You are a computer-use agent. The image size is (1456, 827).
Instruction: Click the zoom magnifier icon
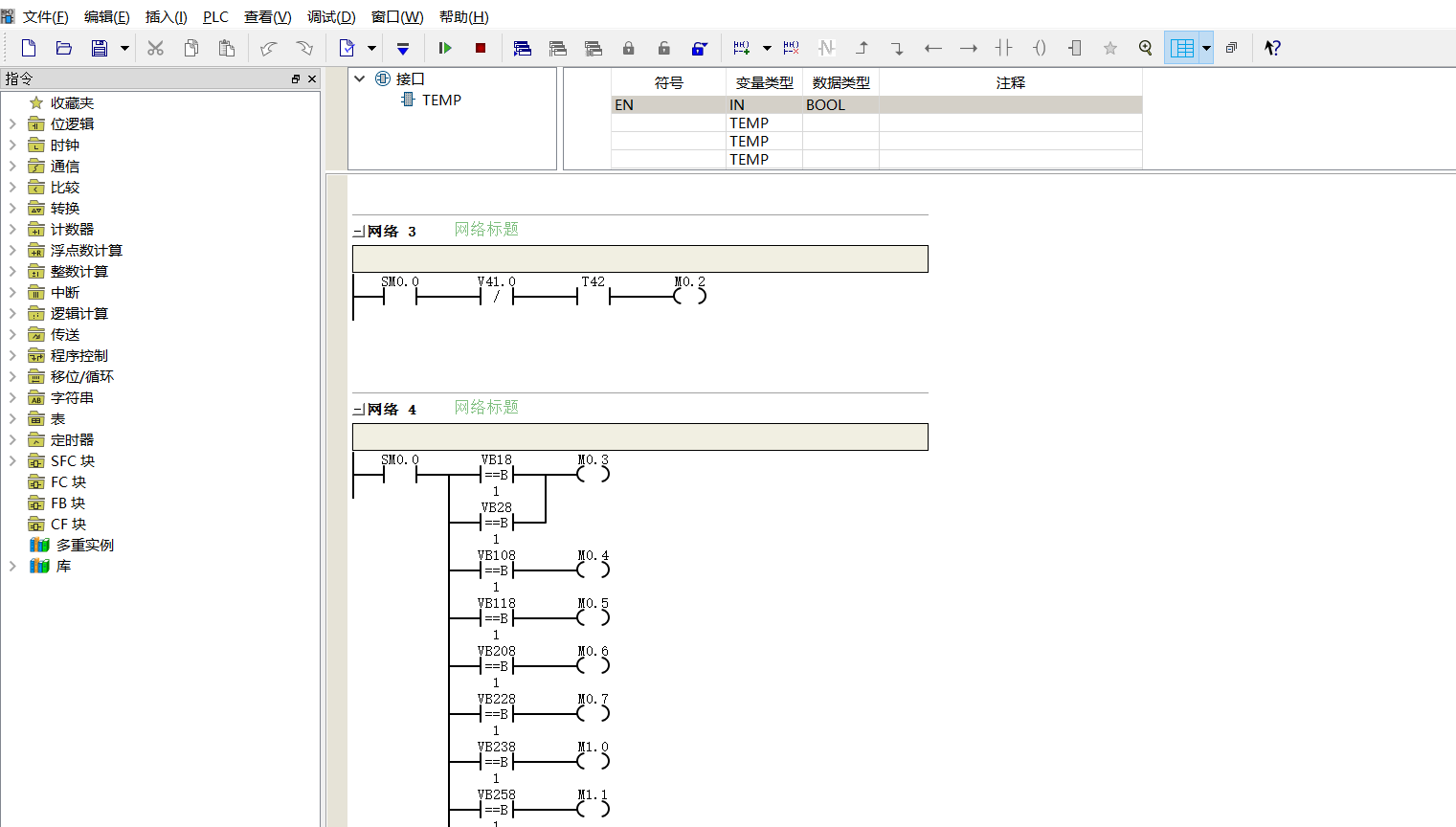pos(1146,48)
